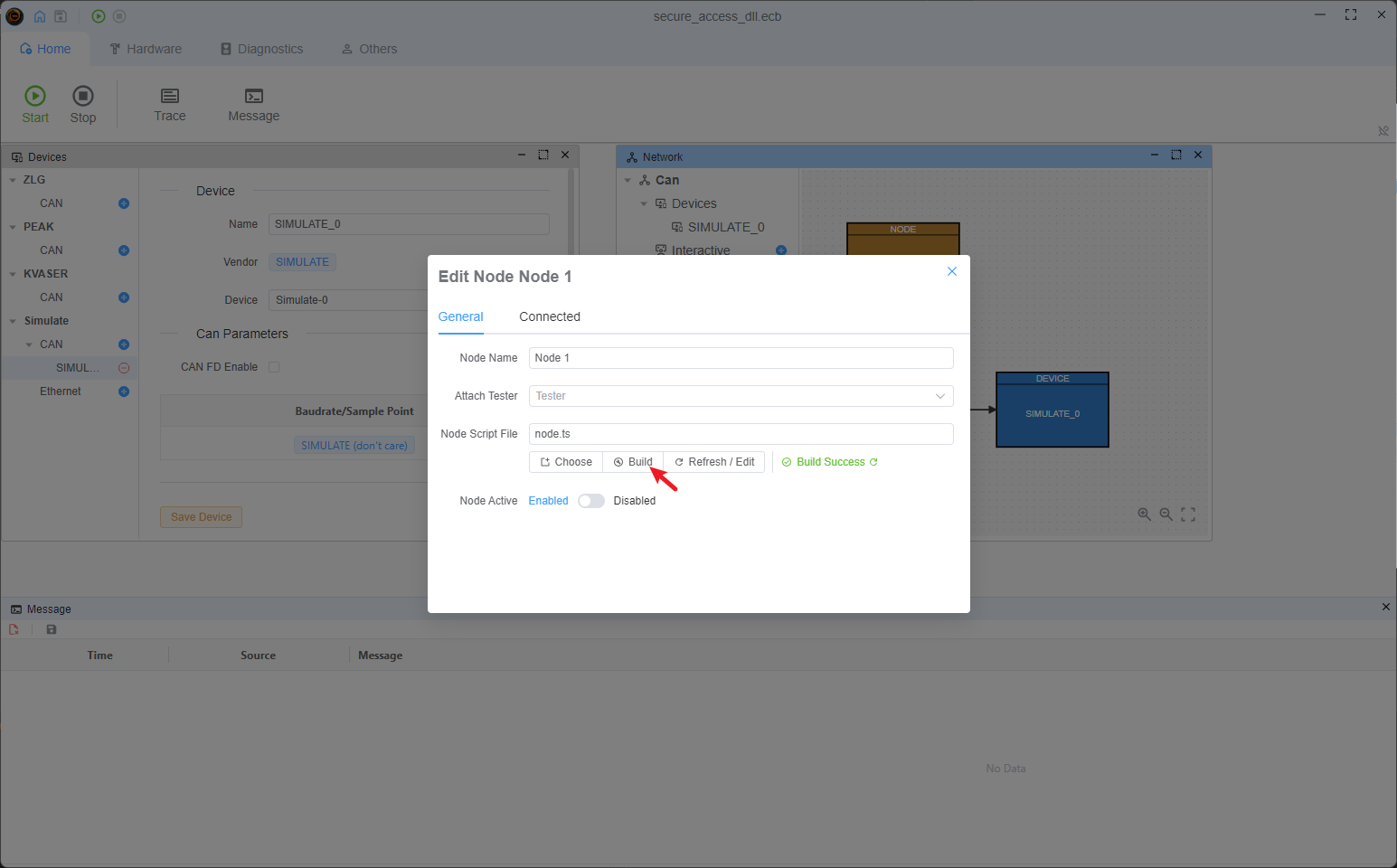Zoom in on the network diagram

click(1144, 514)
